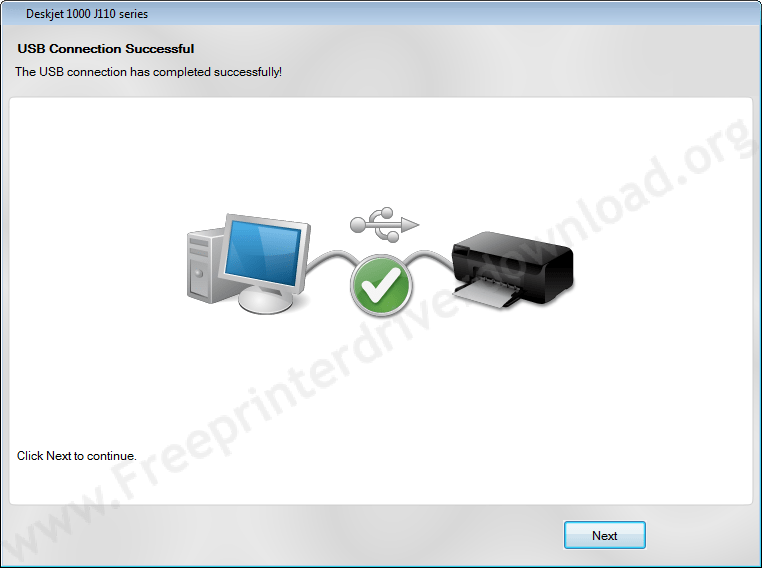Select the USB trident symbol icon
The width and height of the screenshot is (762, 568).
pyautogui.click(x=384, y=224)
